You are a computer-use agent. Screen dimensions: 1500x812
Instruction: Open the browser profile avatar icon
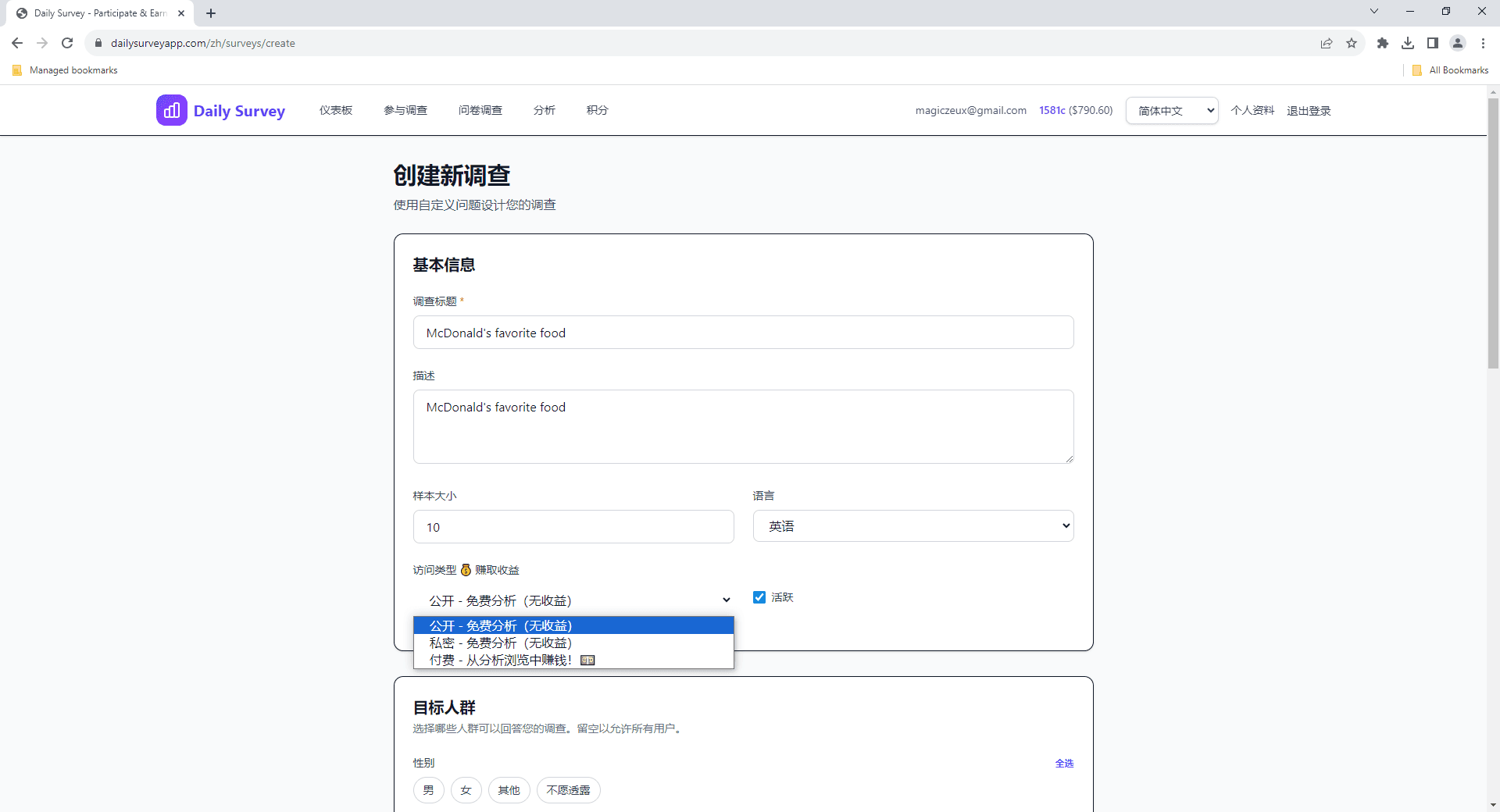coord(1458,43)
